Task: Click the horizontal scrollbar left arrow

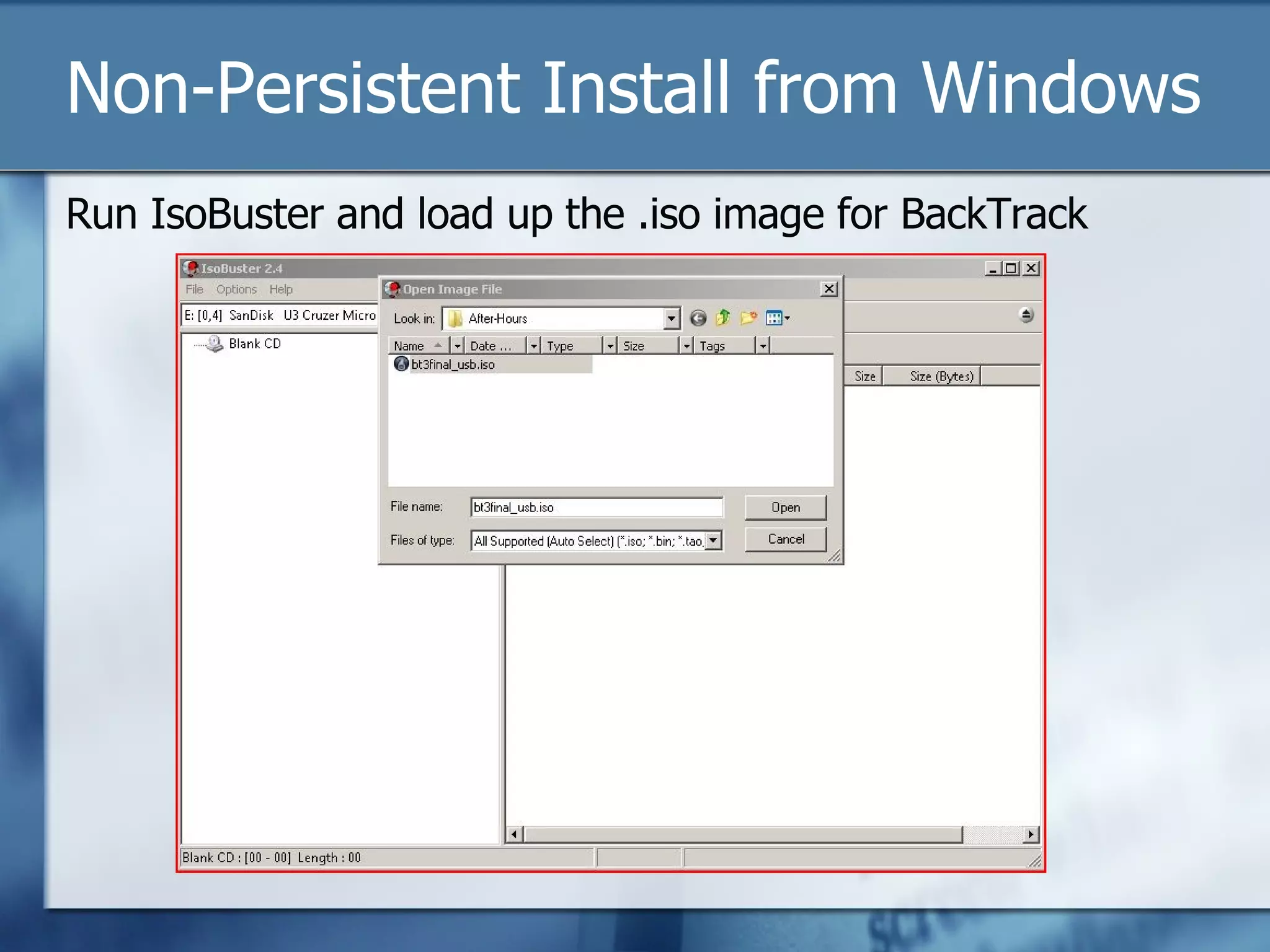Action: (x=514, y=835)
